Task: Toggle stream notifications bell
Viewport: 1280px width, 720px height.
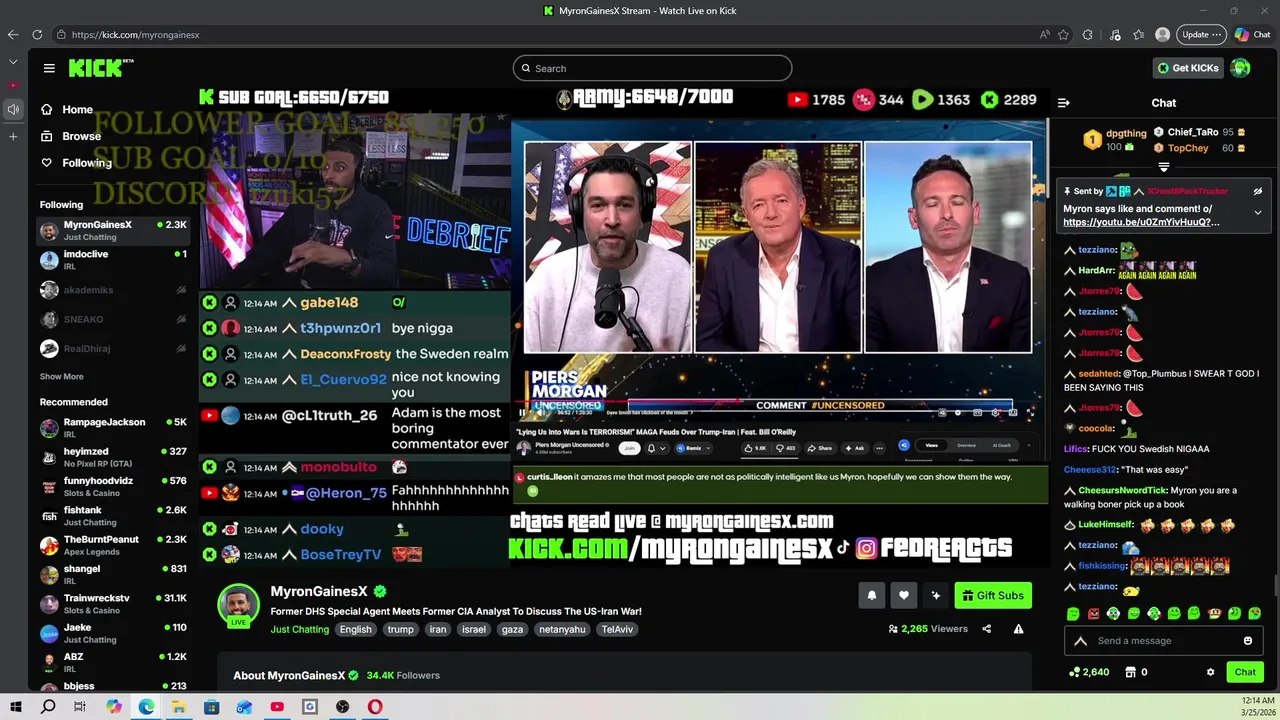Action: 872,595
